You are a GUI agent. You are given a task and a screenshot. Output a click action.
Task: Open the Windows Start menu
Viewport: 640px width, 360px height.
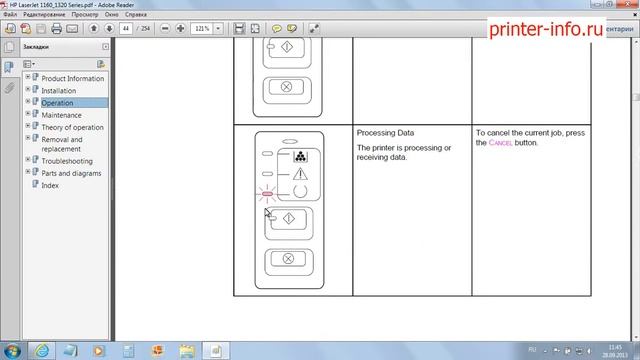point(12,351)
